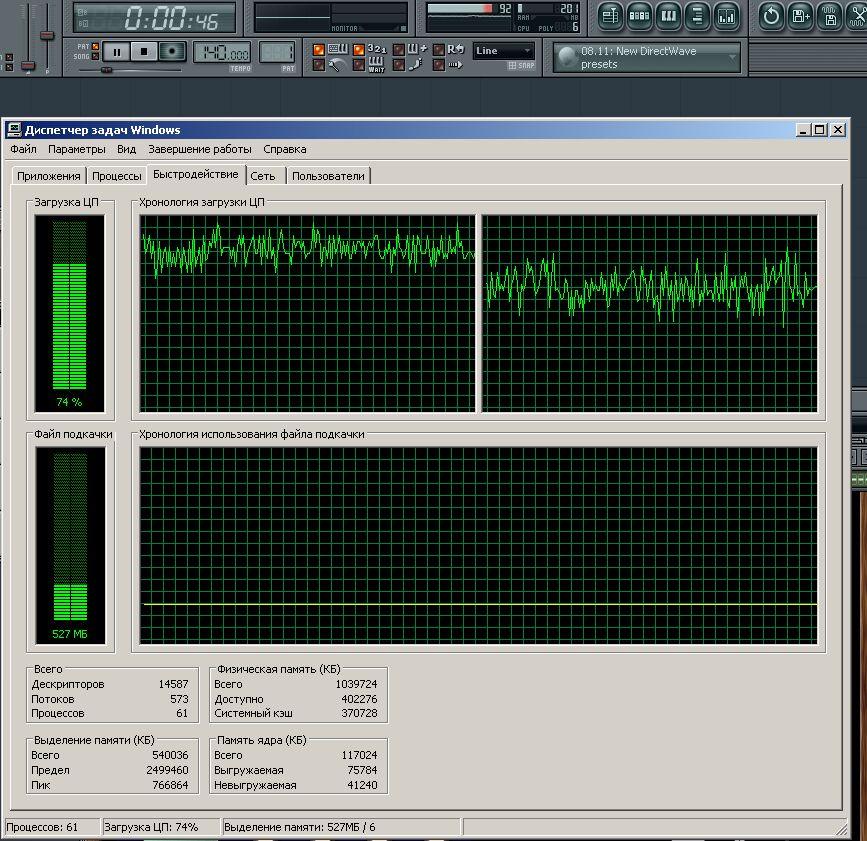Open the playlist window icon

point(611,15)
